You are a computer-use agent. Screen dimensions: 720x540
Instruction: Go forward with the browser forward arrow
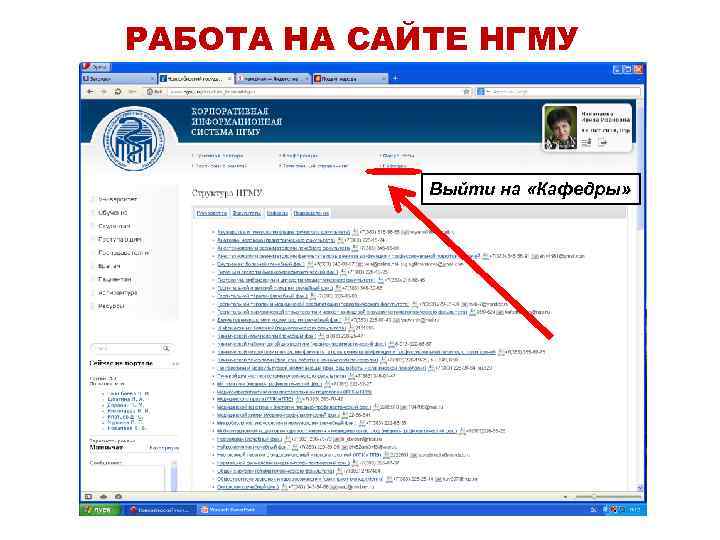coord(104,91)
